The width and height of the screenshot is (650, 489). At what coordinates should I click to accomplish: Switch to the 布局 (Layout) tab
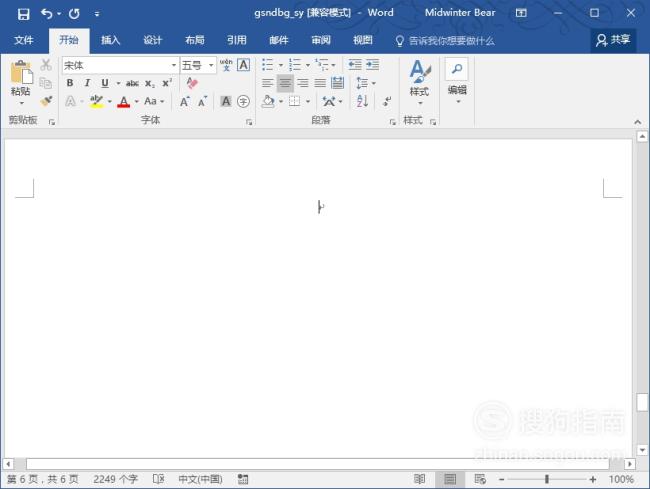pyautogui.click(x=194, y=40)
